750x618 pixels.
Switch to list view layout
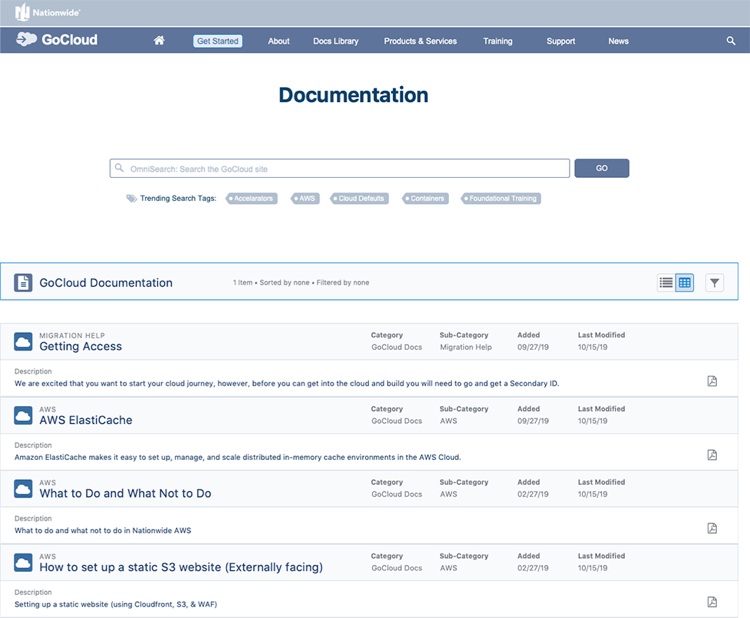[666, 282]
